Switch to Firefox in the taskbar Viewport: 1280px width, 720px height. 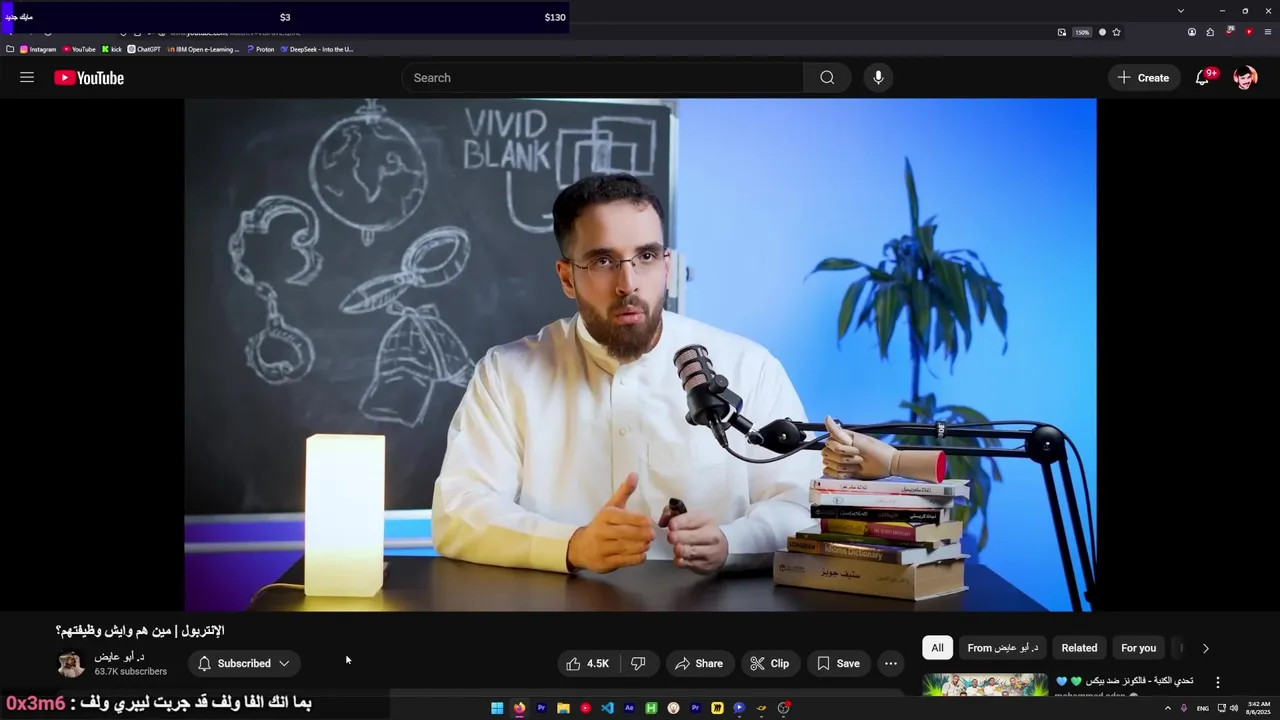519,708
